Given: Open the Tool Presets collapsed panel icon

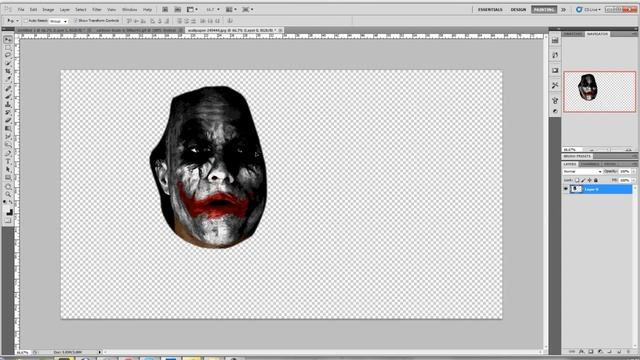Looking at the screenshot, I should pyautogui.click(x=555, y=85).
